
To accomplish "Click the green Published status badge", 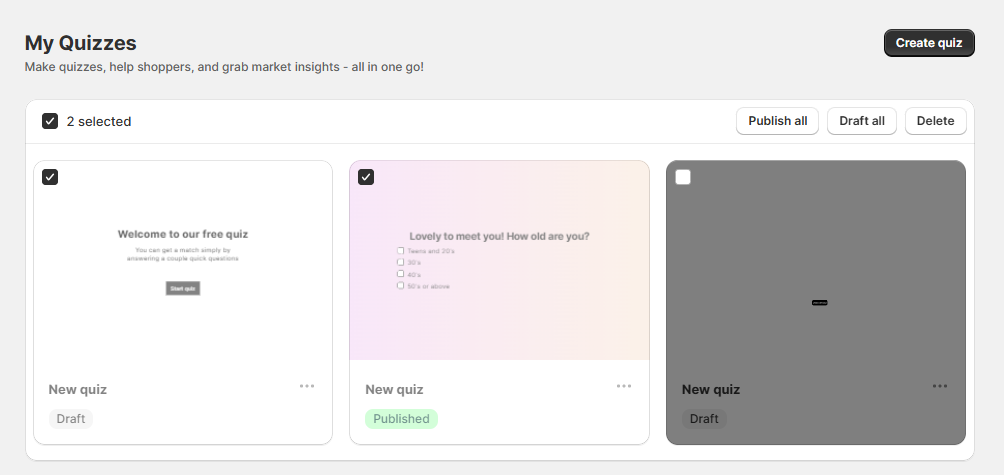I will click(401, 419).
